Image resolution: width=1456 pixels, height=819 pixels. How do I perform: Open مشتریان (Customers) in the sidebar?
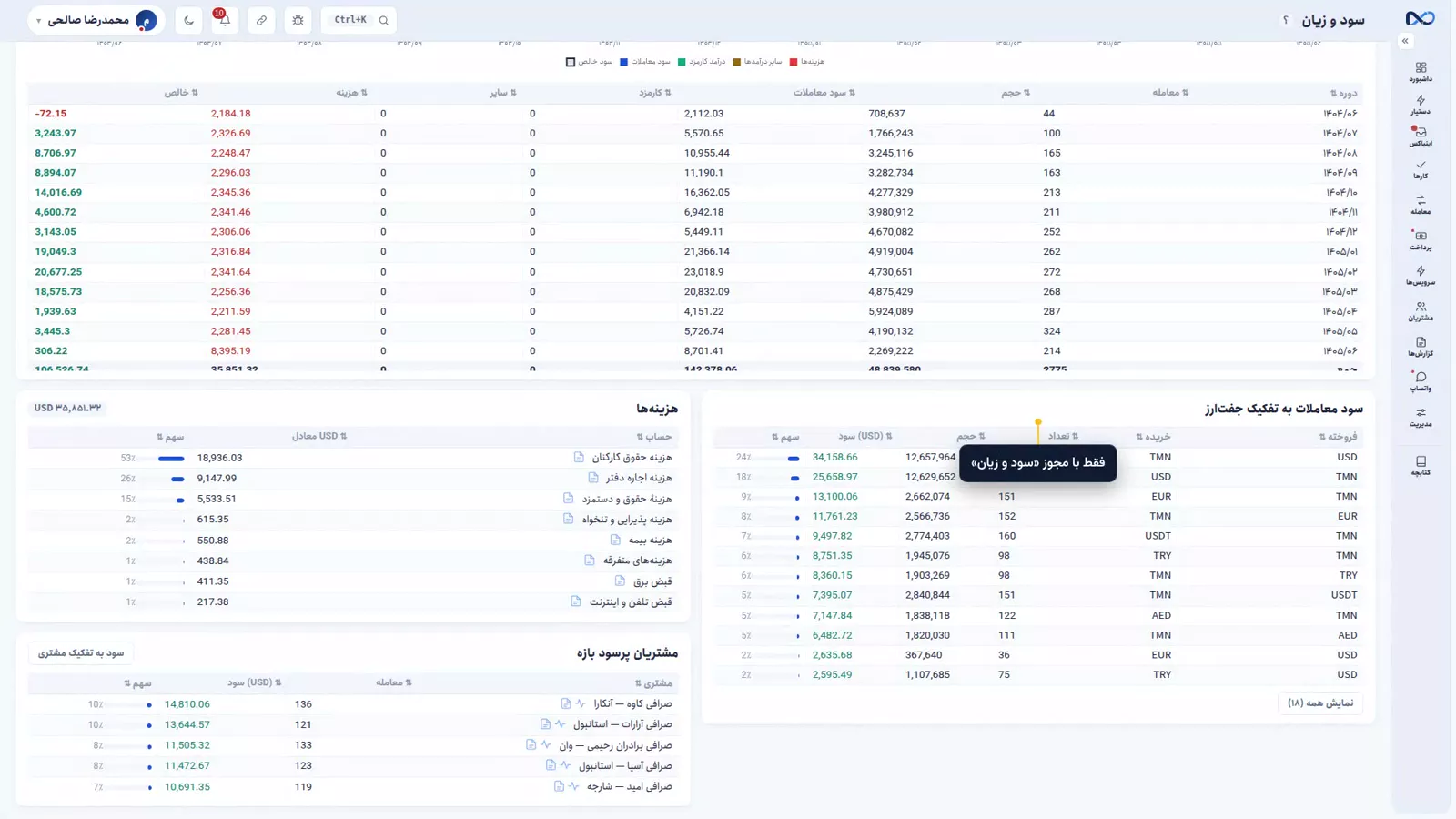point(1421,311)
